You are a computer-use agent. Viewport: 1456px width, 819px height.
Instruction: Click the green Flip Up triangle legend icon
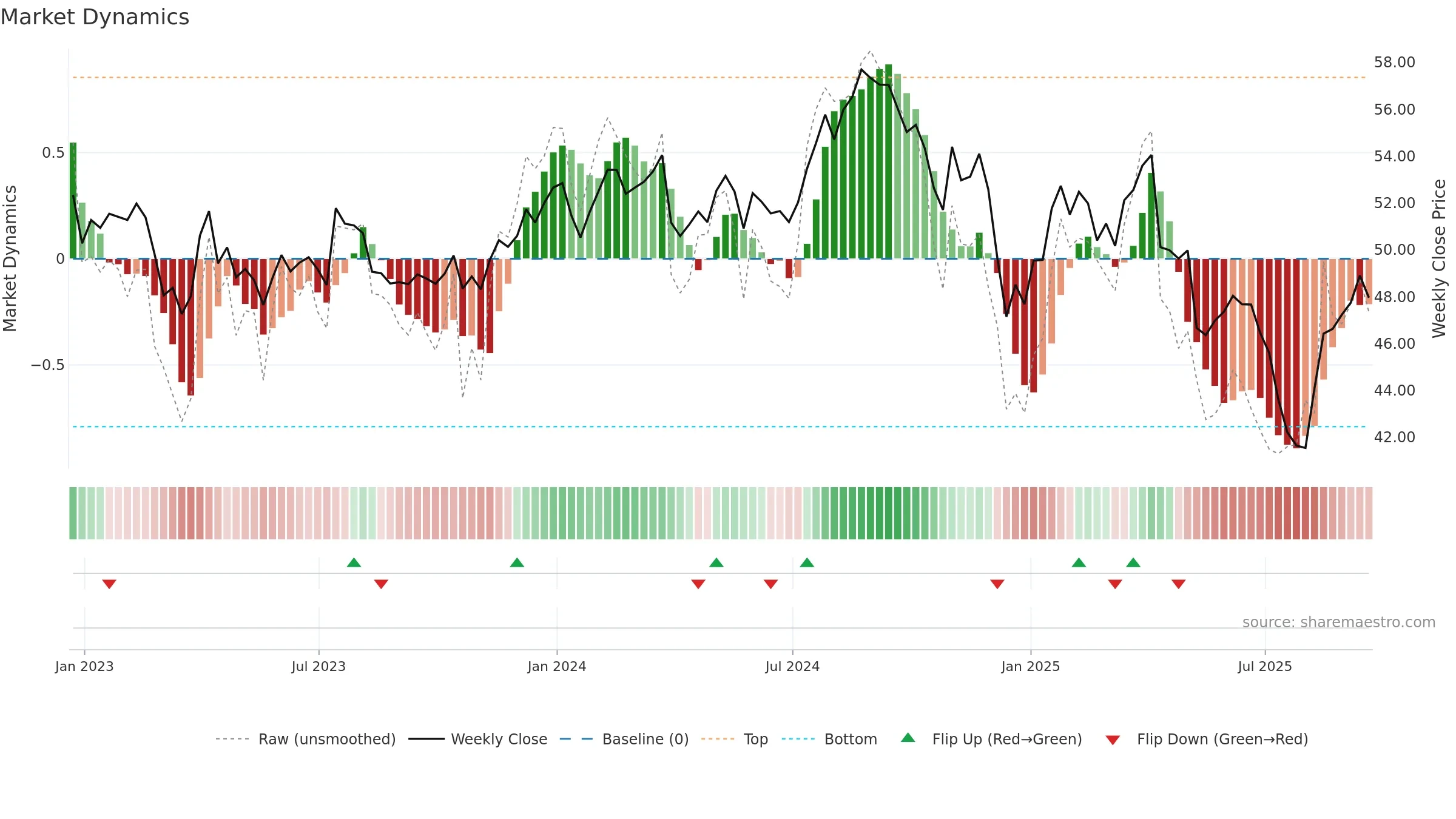click(908, 738)
